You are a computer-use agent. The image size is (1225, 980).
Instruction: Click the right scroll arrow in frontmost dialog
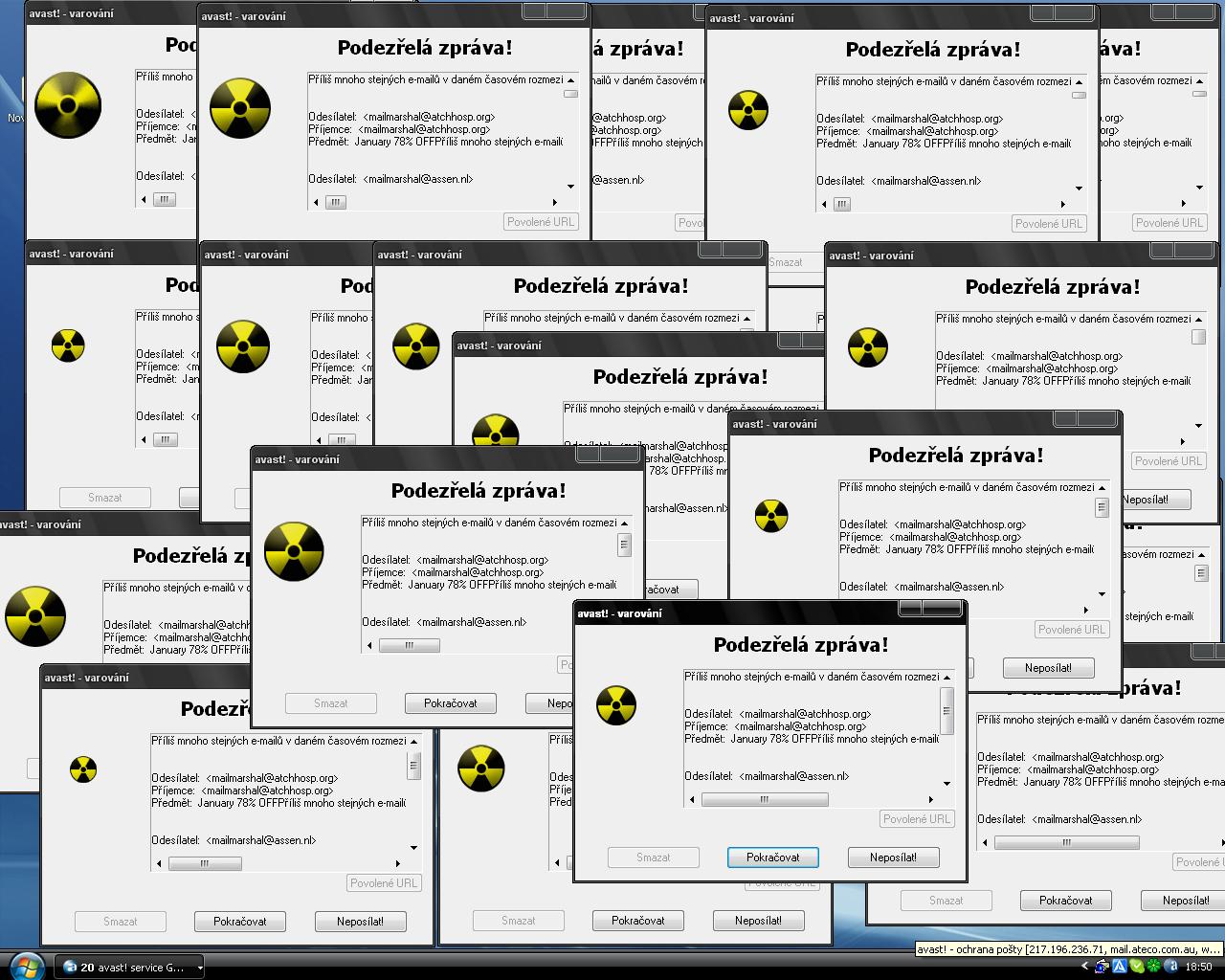pos(930,799)
